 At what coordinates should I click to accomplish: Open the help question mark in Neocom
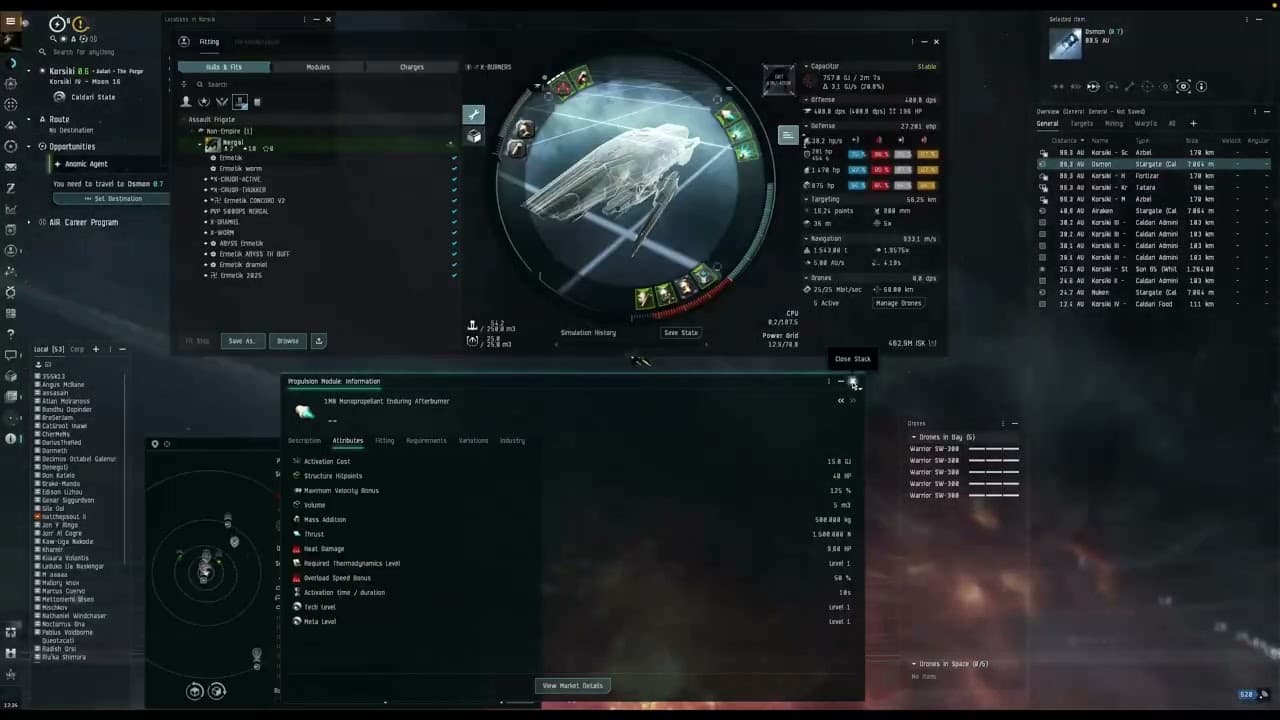10,334
